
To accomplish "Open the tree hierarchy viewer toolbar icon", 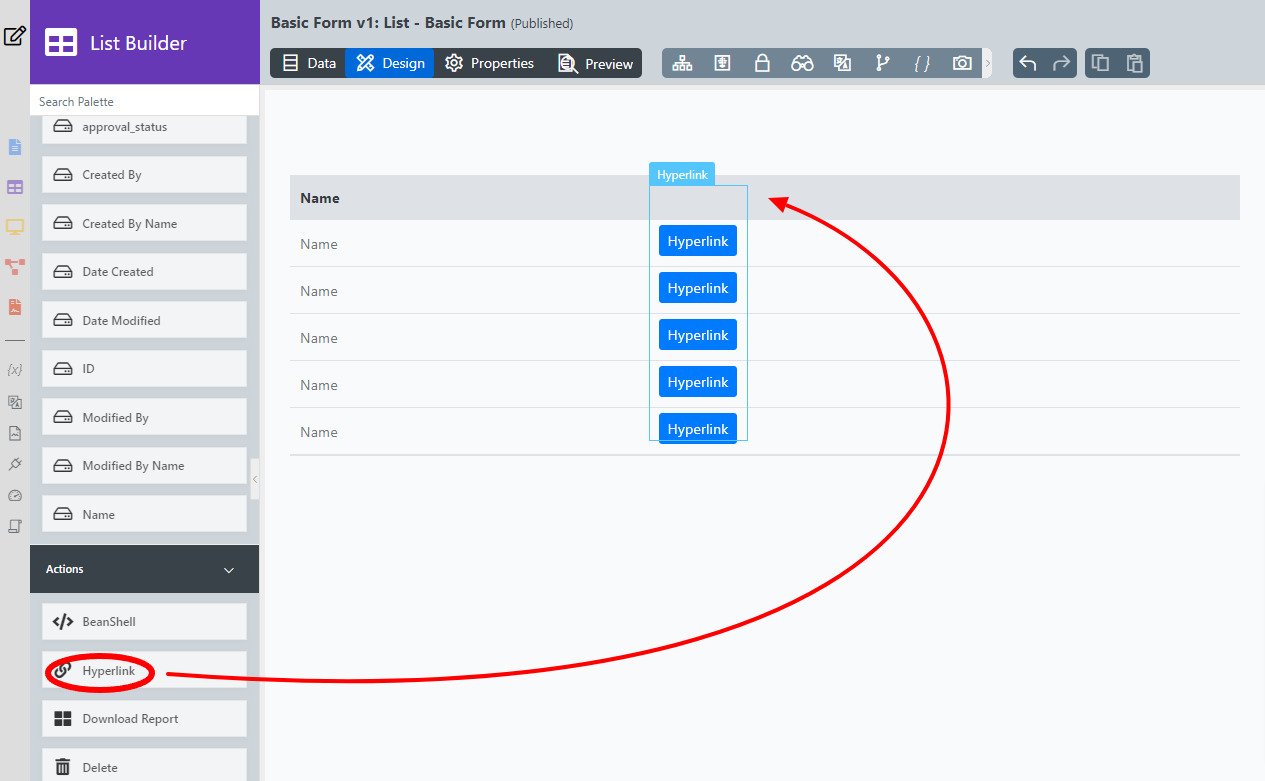I will (x=682, y=63).
